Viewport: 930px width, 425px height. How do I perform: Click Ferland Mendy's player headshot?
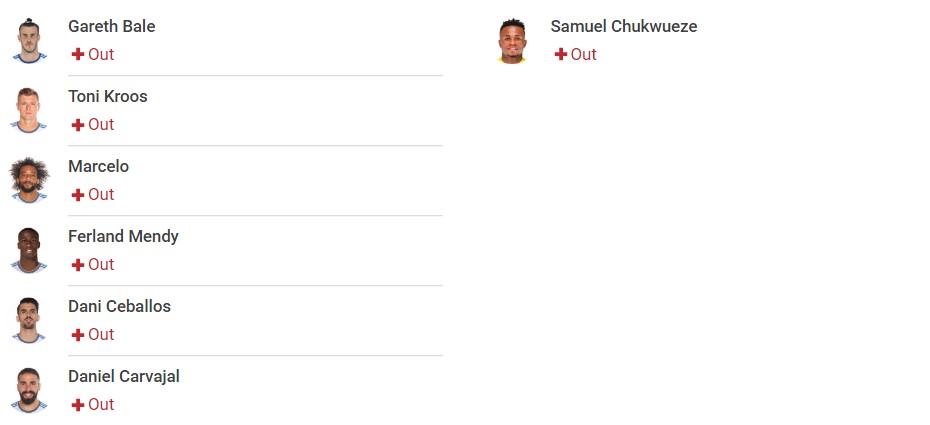coord(28,250)
